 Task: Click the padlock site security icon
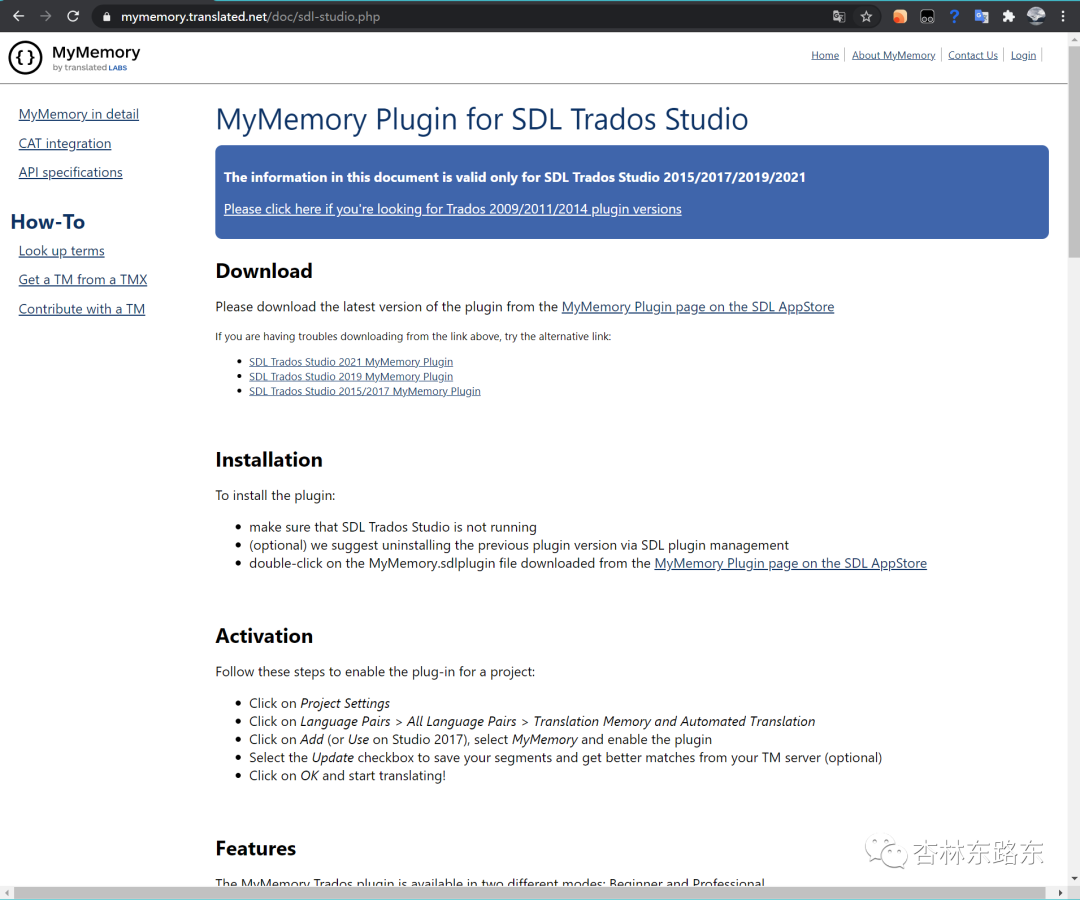click(106, 17)
